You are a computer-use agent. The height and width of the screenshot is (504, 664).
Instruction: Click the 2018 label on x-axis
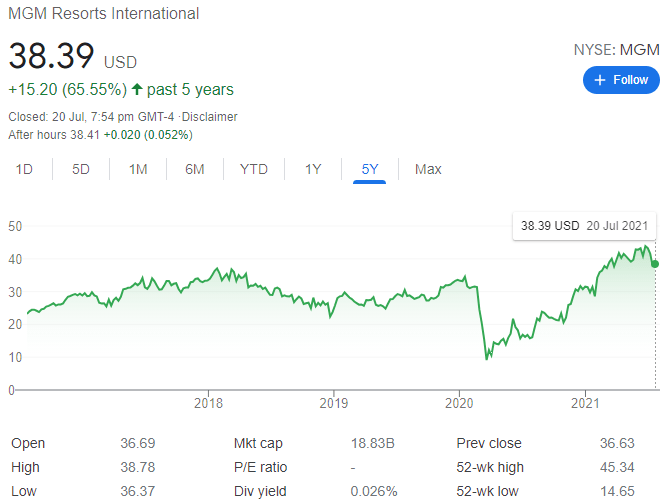(208, 404)
